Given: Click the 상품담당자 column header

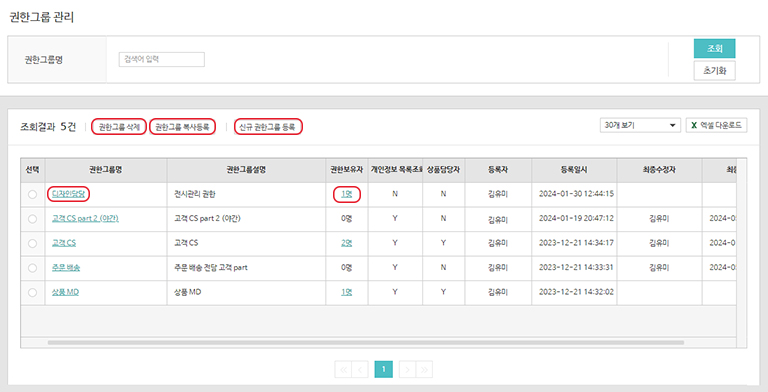Looking at the screenshot, I should pyautogui.click(x=443, y=170).
